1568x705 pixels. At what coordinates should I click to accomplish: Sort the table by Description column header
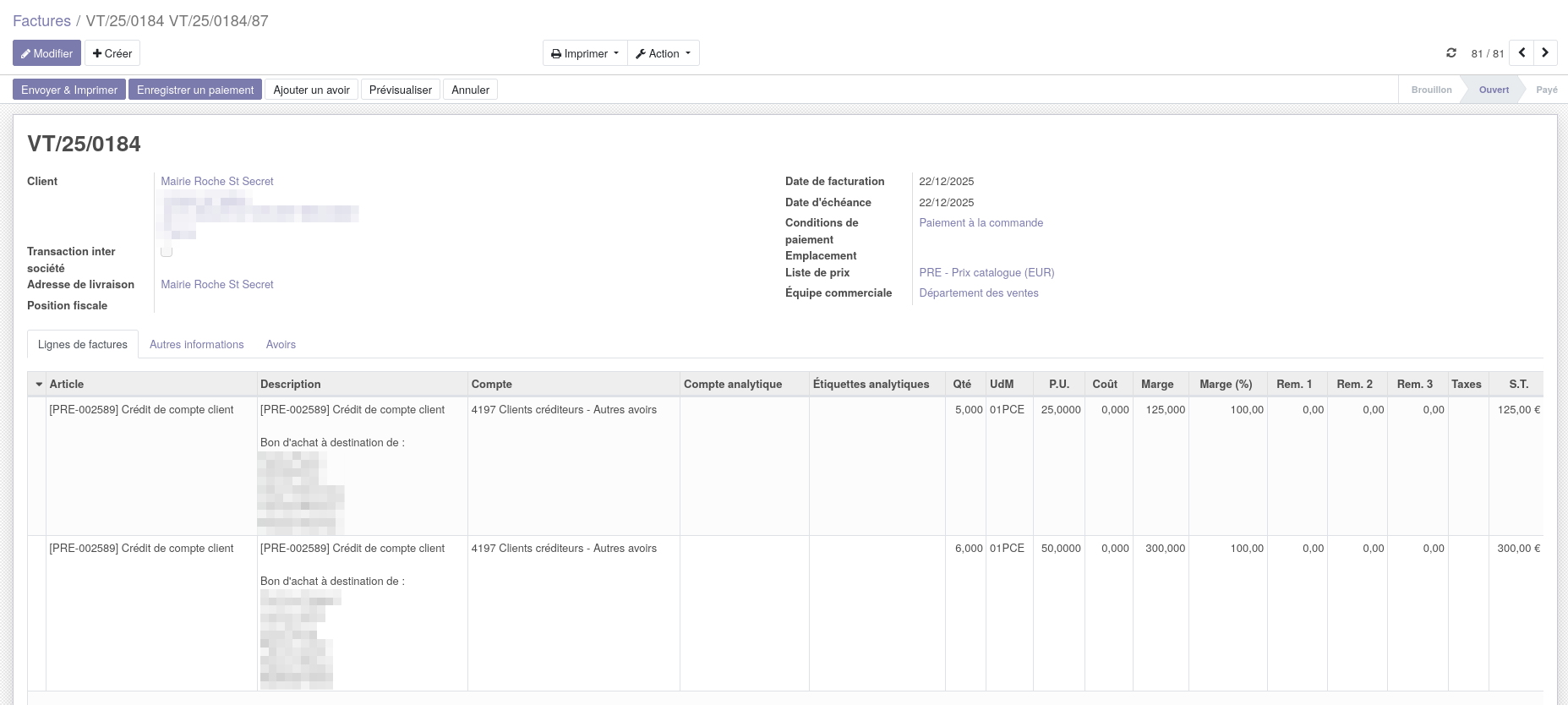pos(291,385)
